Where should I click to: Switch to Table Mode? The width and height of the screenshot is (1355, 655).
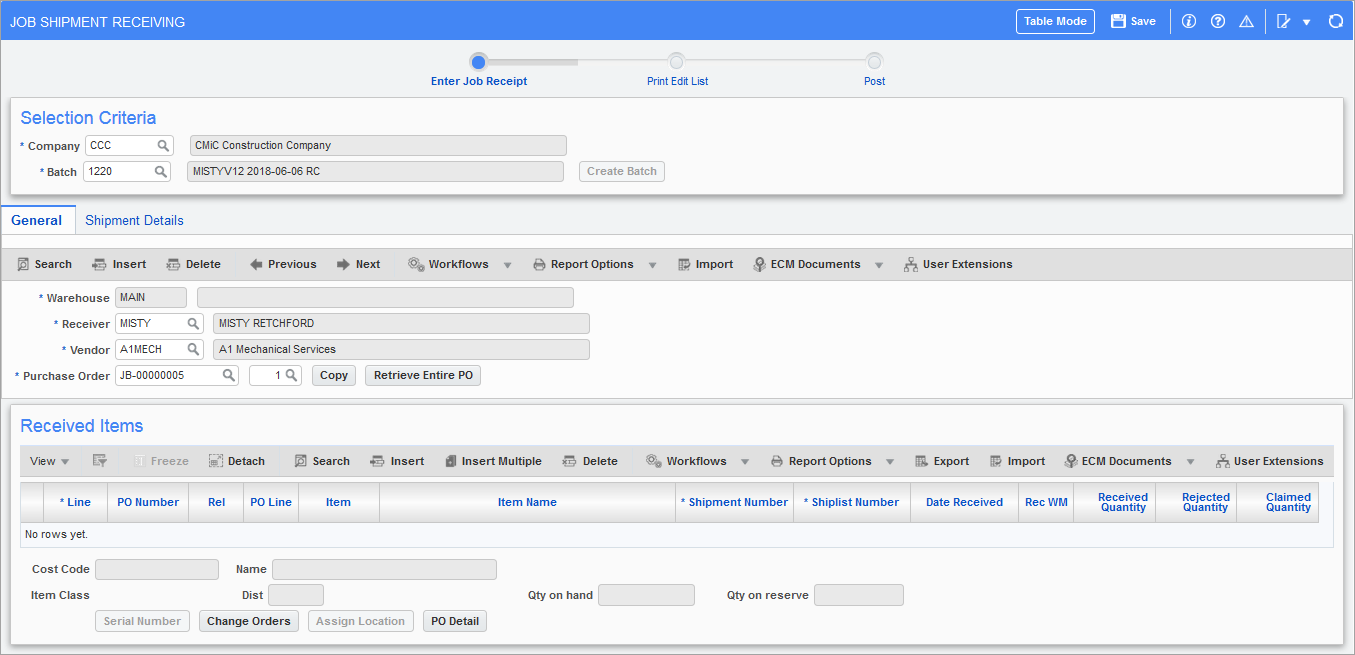point(1055,21)
